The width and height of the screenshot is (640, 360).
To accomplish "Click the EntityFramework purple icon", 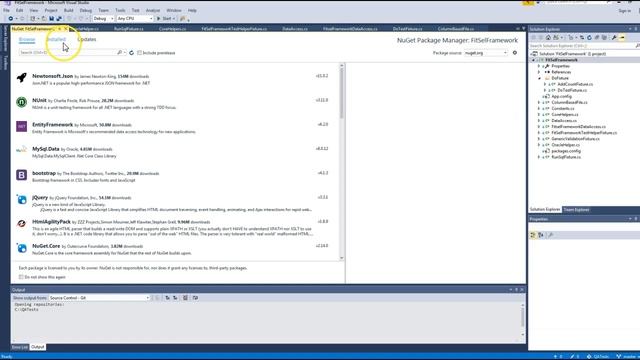I will (22, 126).
